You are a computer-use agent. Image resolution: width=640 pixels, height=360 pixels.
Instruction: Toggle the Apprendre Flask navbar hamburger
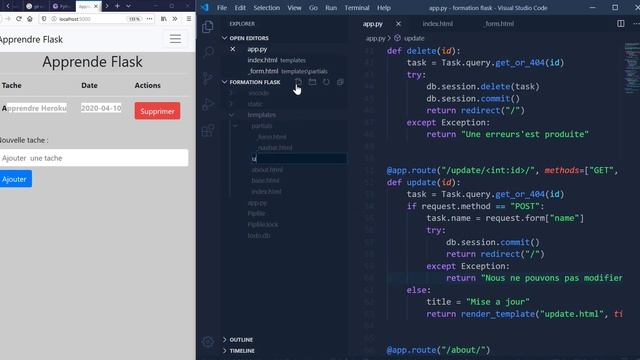175,39
